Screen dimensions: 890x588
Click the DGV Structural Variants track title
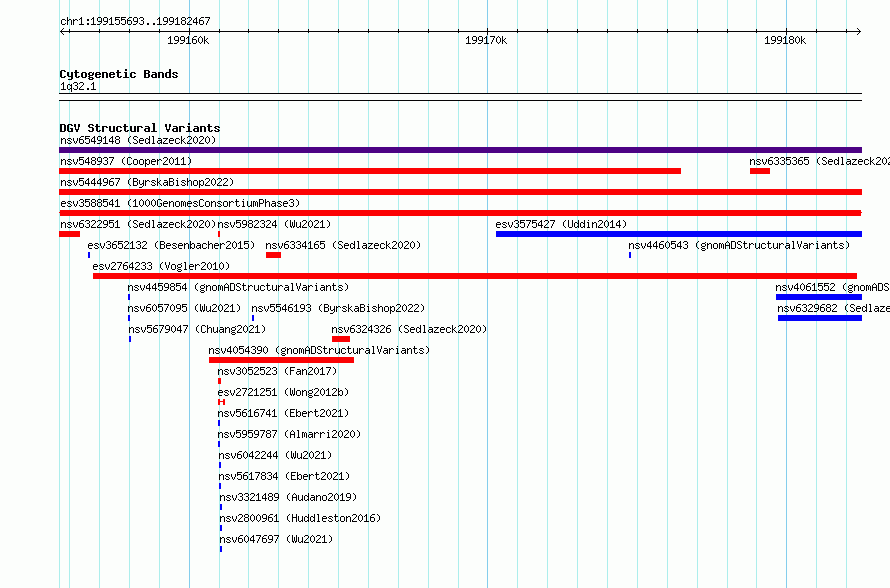(140, 128)
